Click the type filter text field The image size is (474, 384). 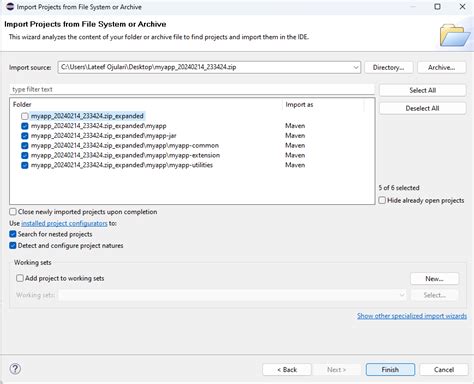192,89
